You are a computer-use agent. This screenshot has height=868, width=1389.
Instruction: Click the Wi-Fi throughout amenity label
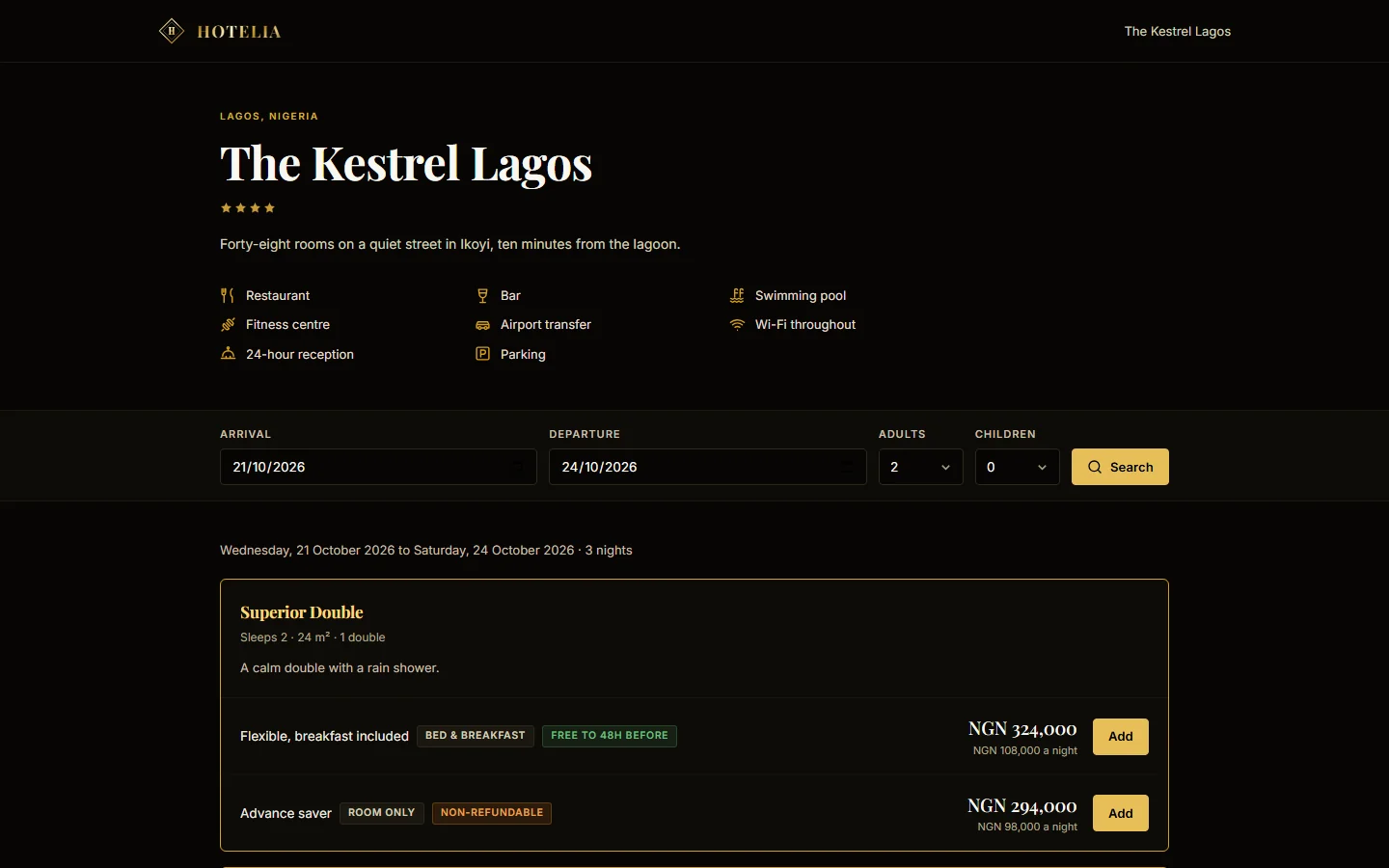[805, 324]
